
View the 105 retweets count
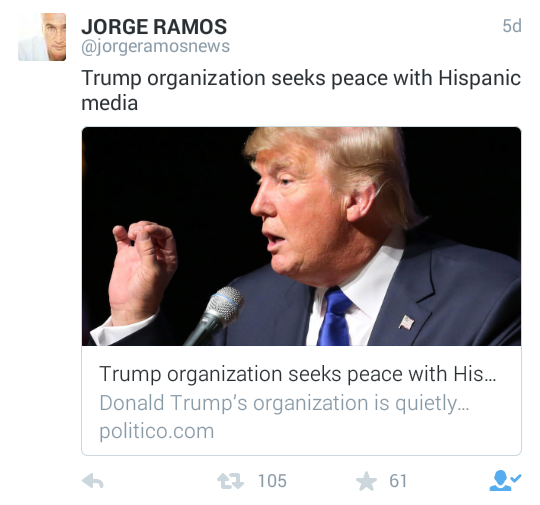tap(272, 481)
